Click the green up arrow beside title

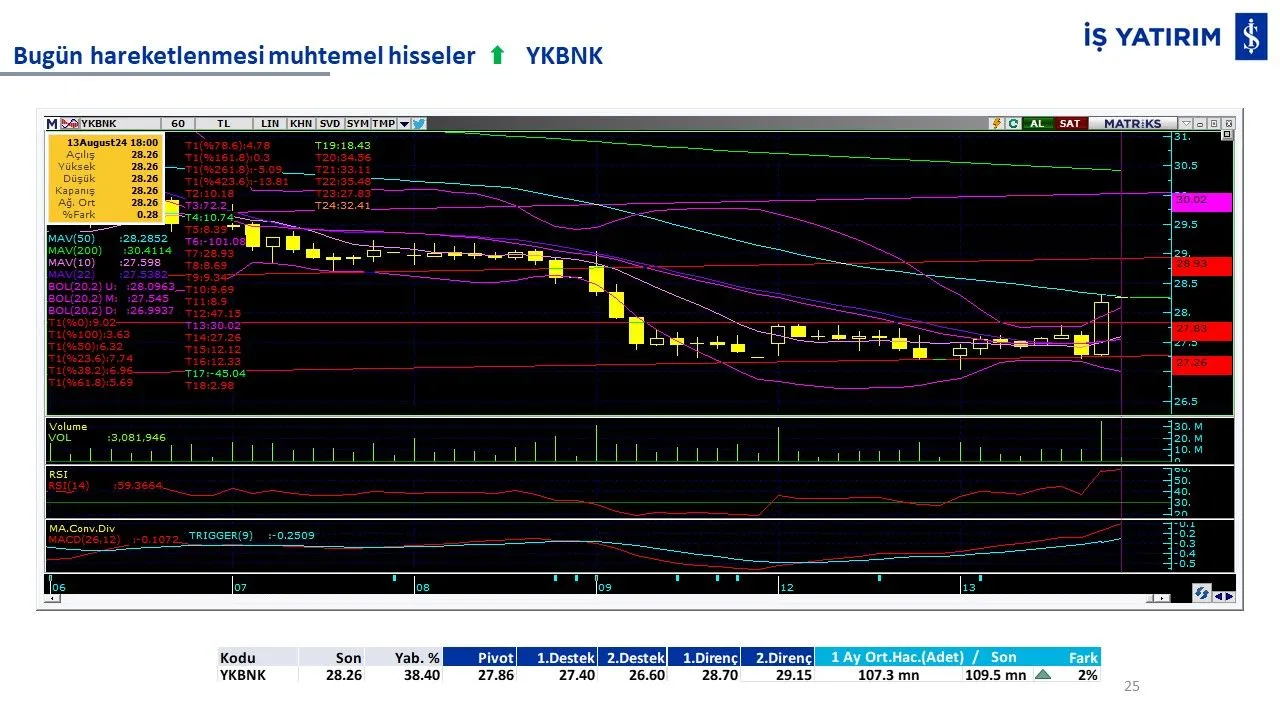pos(498,56)
